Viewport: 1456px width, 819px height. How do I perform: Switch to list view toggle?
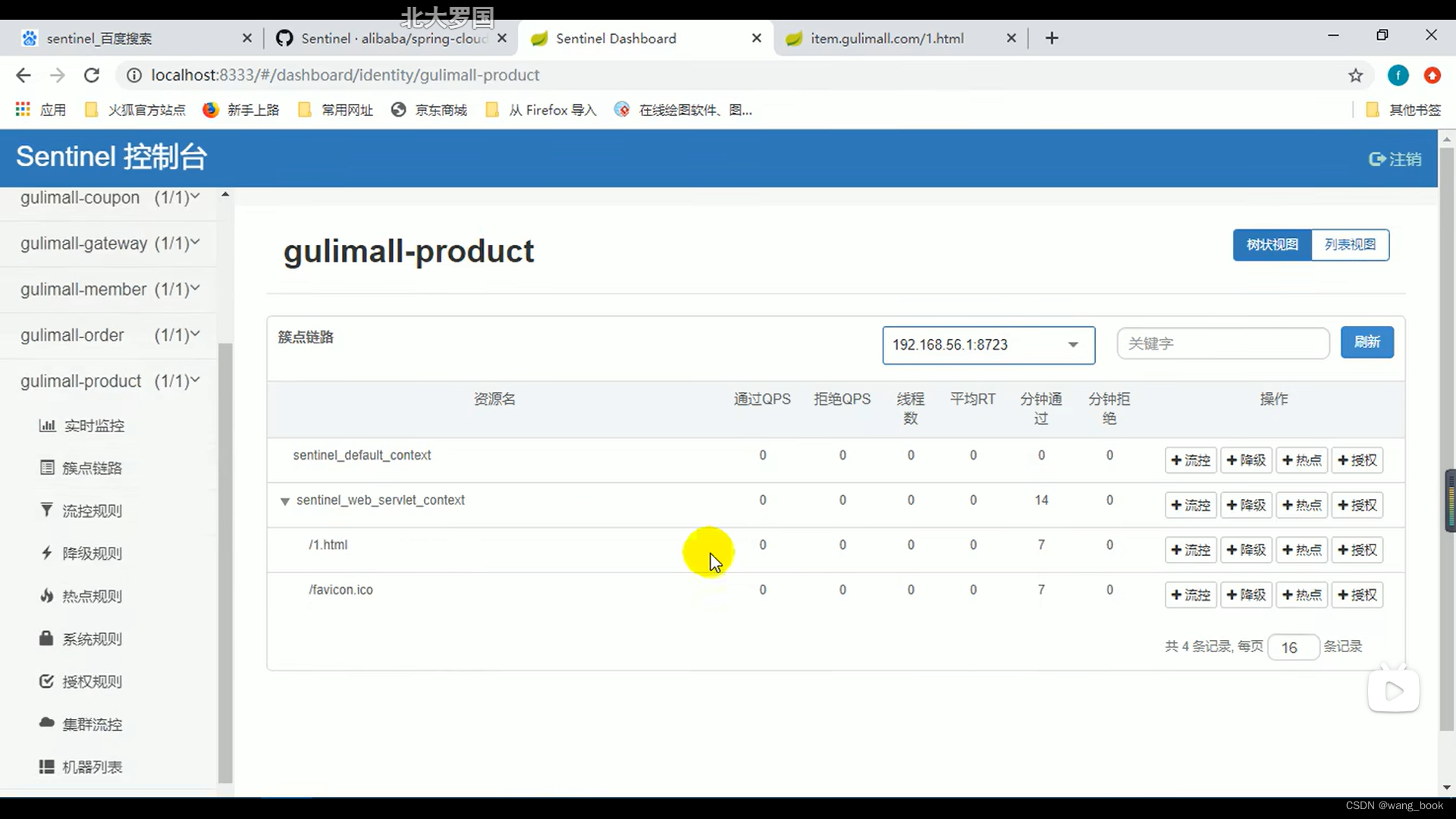(1350, 245)
